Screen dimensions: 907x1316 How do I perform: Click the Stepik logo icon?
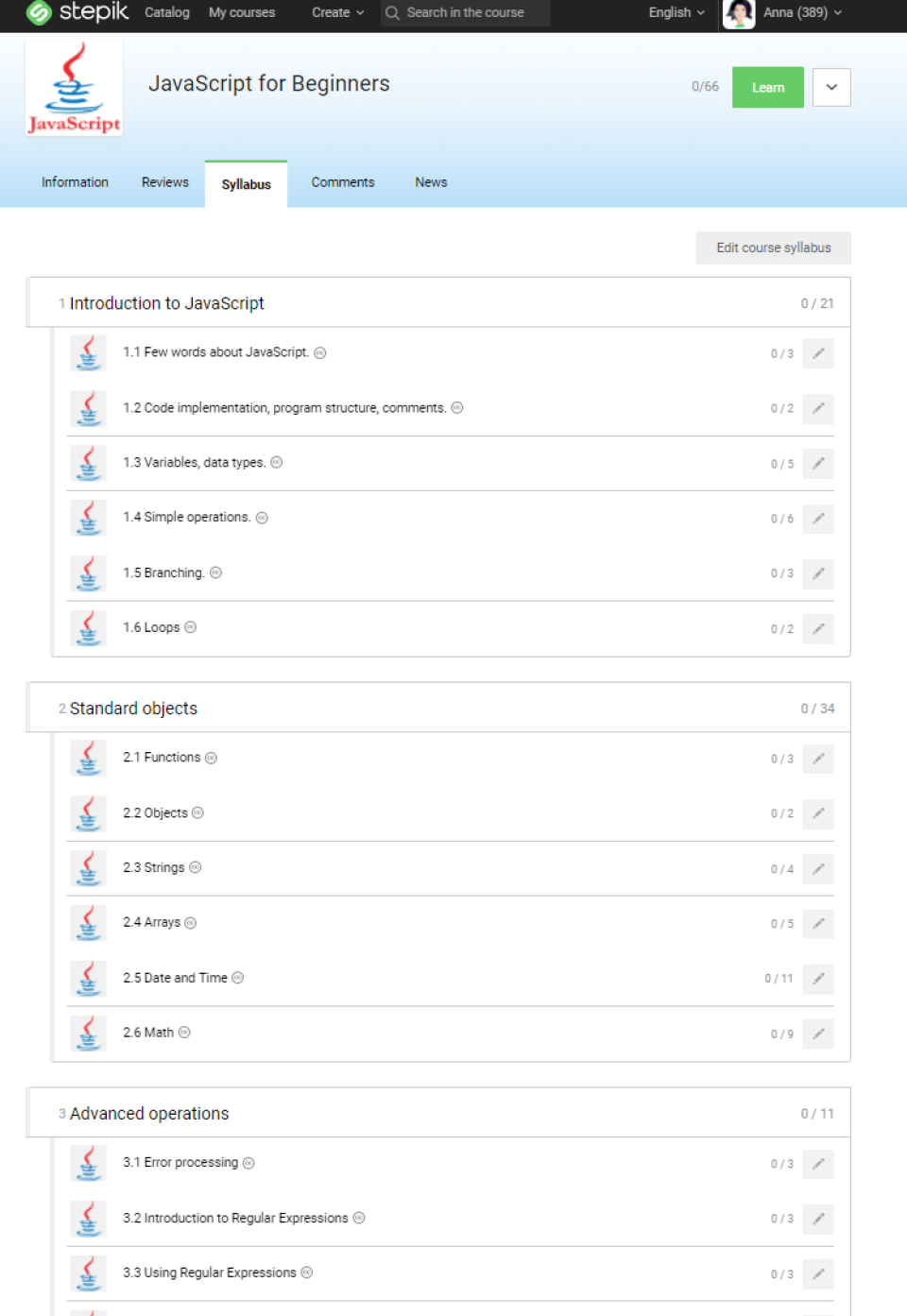40,12
